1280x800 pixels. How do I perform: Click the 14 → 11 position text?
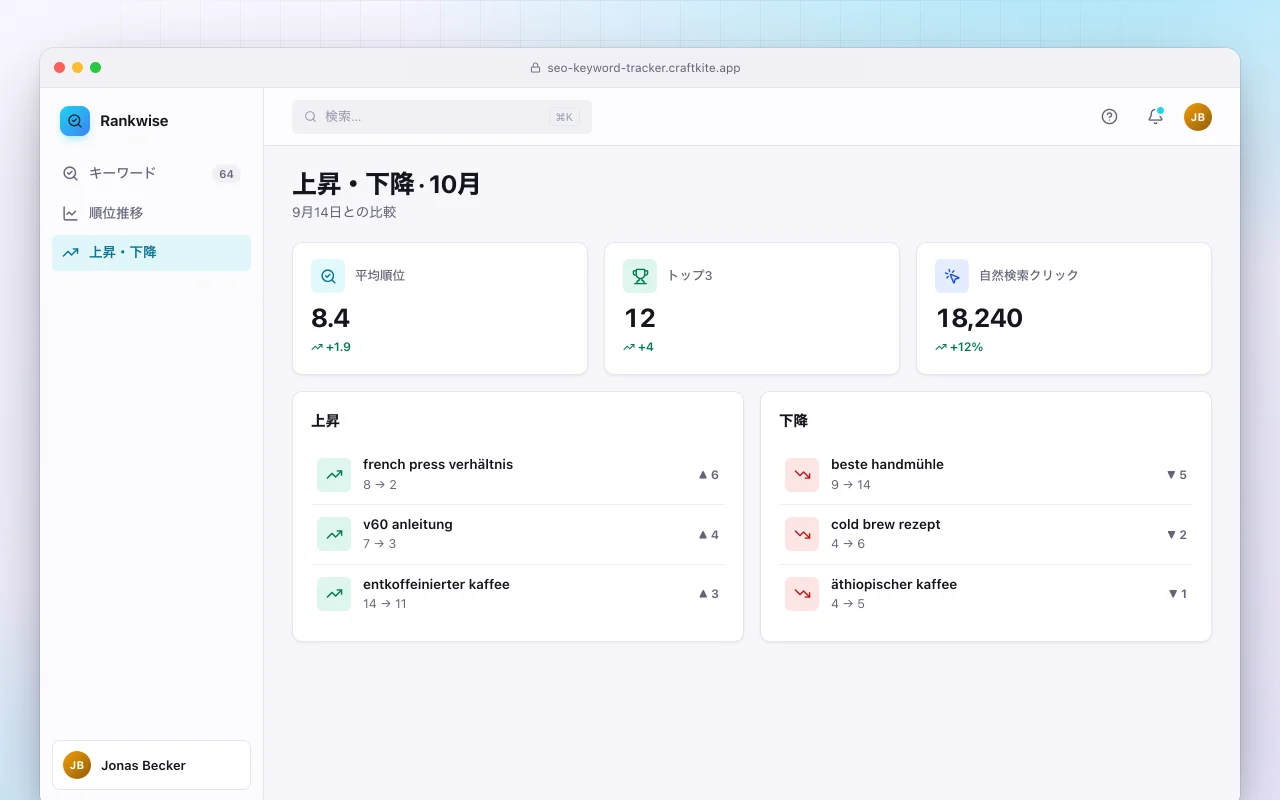pyautogui.click(x=385, y=604)
